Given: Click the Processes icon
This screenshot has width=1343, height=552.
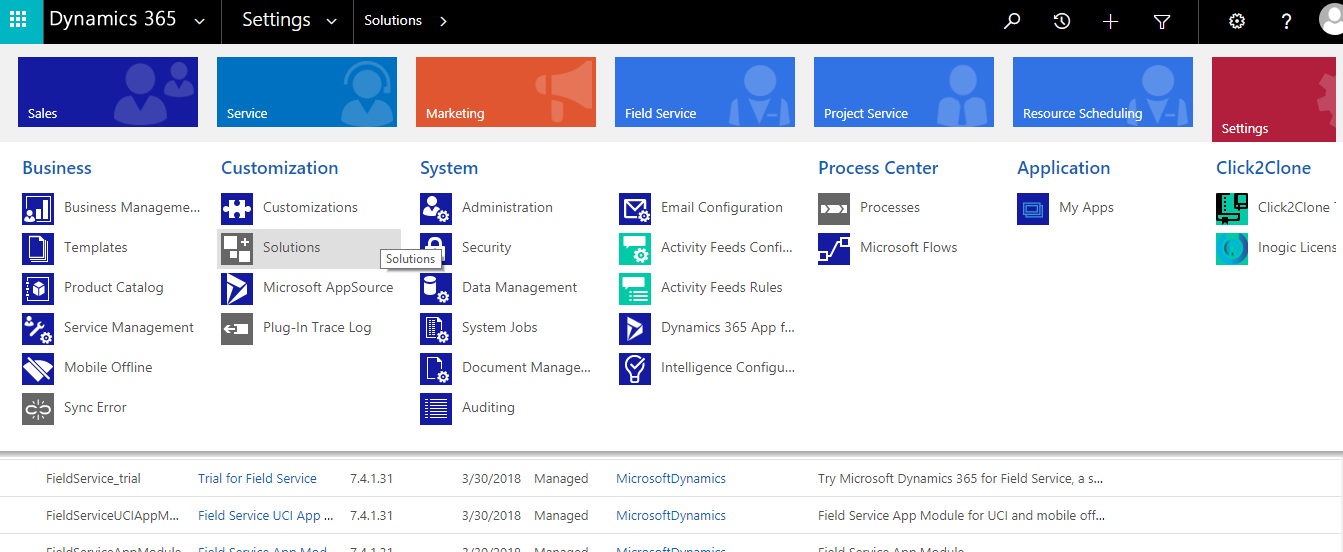Looking at the screenshot, I should point(834,209).
